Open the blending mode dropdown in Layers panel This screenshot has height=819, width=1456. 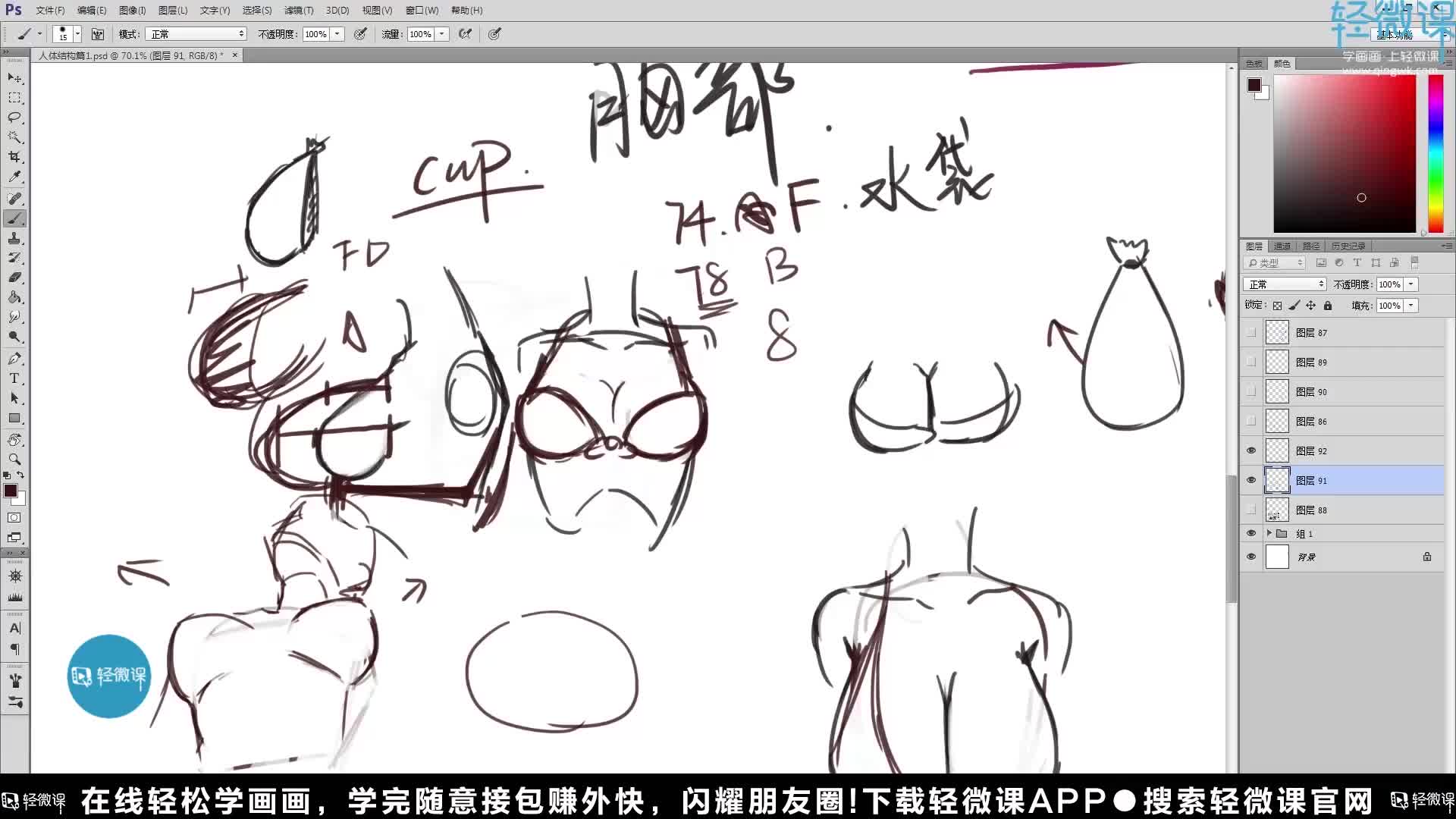click(x=1284, y=284)
